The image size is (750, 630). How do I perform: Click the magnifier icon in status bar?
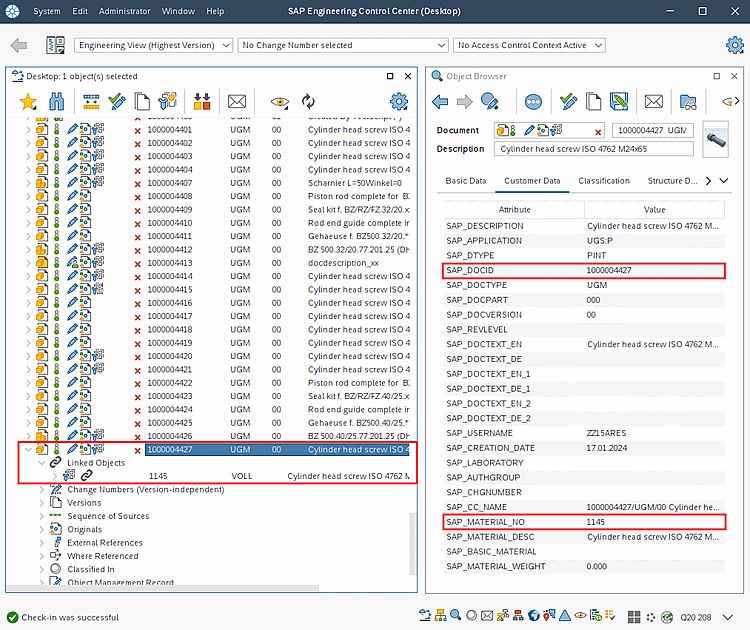pos(456,615)
